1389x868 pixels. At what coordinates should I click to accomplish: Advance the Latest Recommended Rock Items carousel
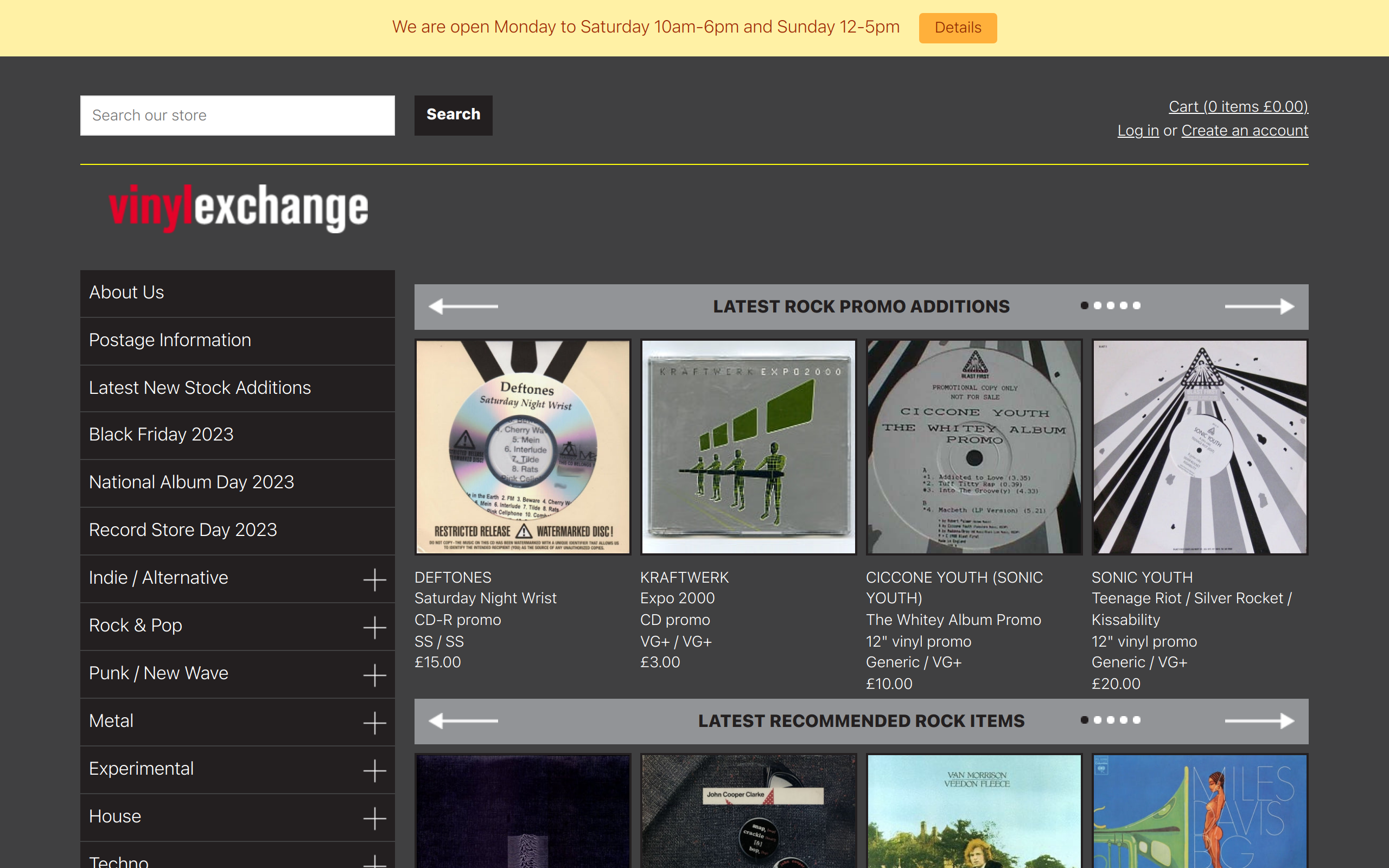[x=1260, y=721]
